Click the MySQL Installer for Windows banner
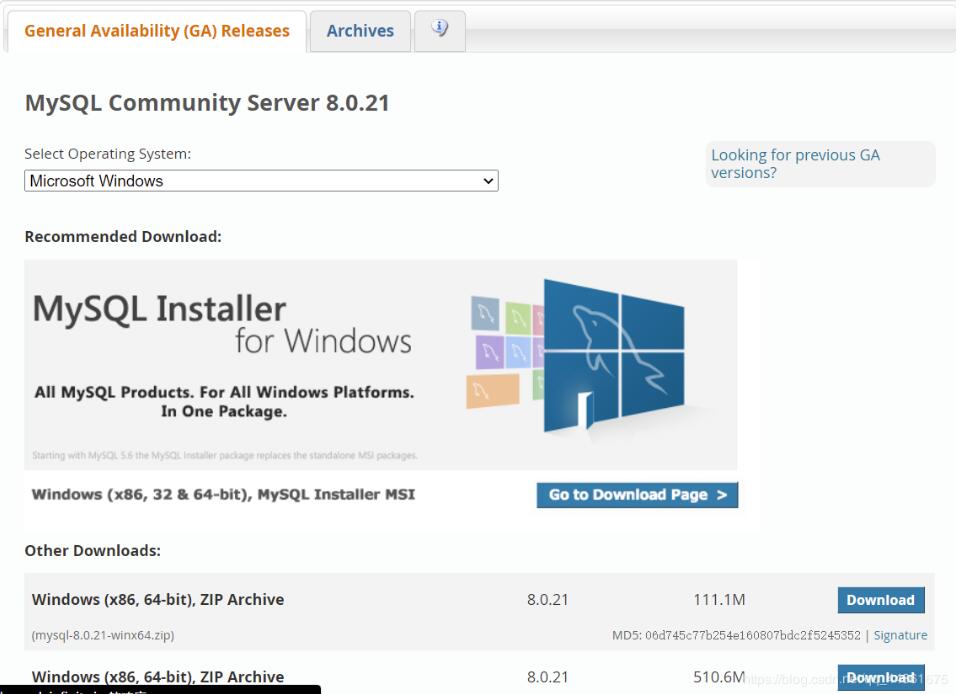 click(x=381, y=365)
